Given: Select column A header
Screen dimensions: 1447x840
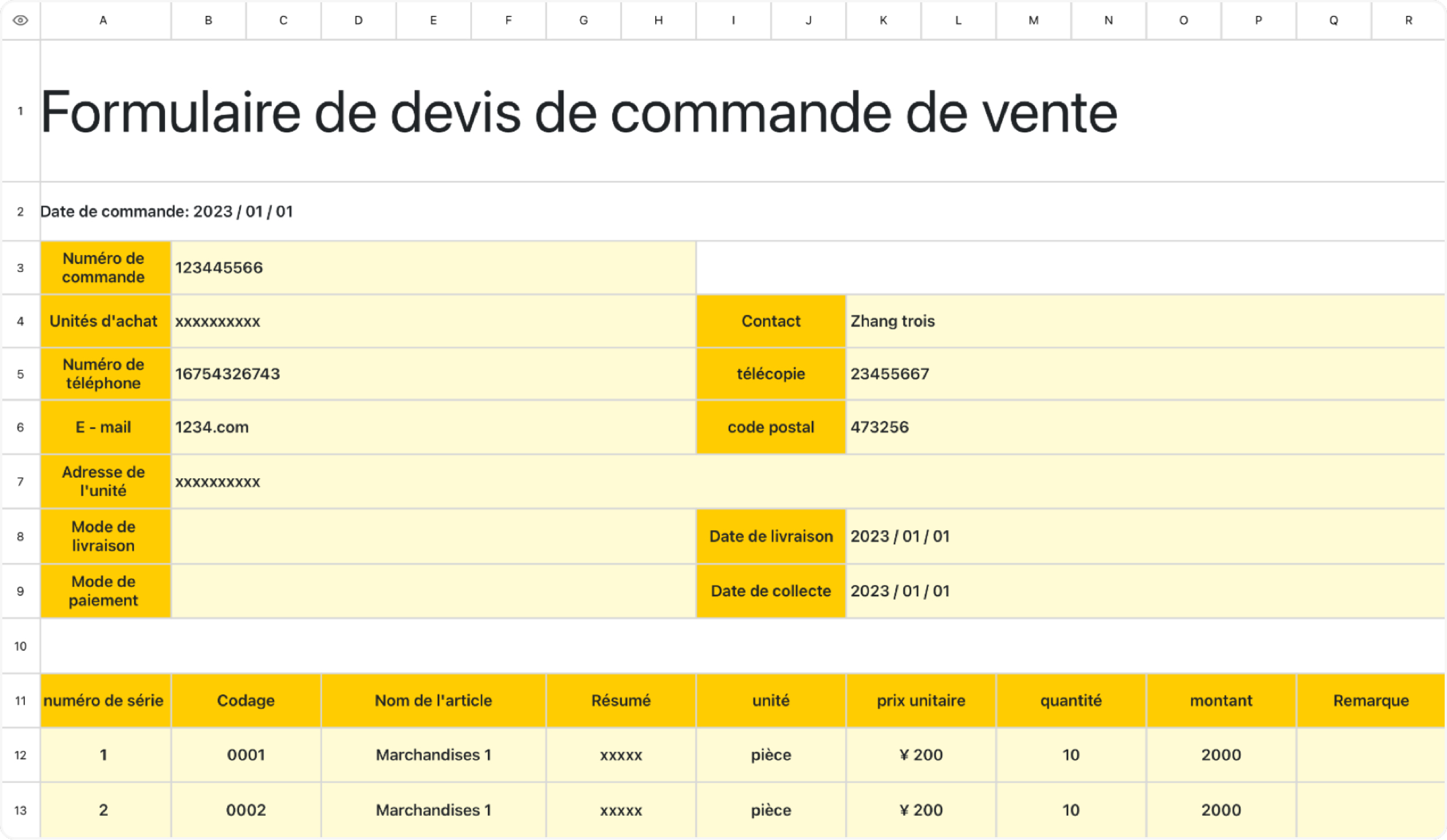Looking at the screenshot, I should click(x=106, y=21).
